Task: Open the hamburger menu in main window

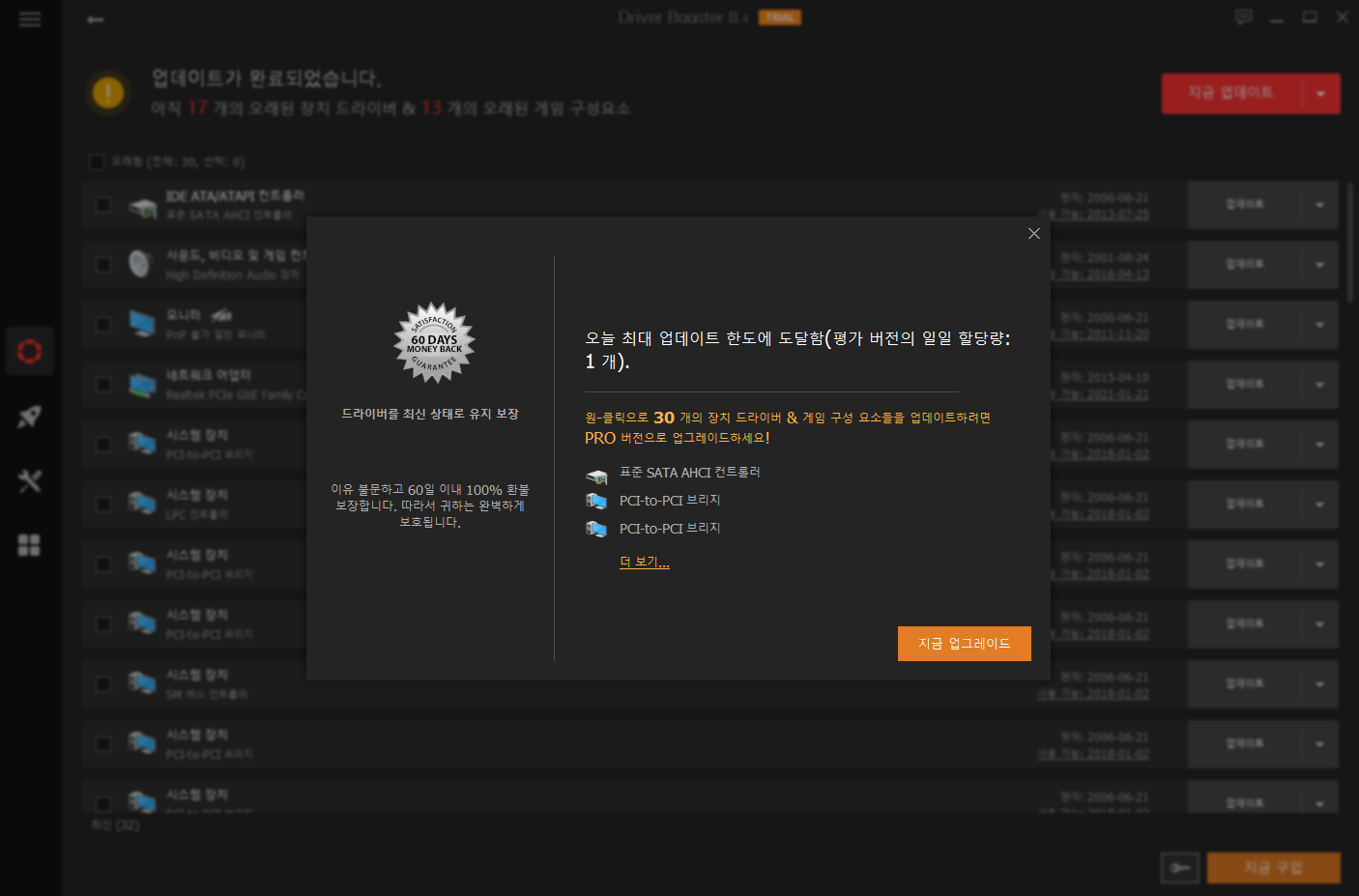Action: click(30, 19)
